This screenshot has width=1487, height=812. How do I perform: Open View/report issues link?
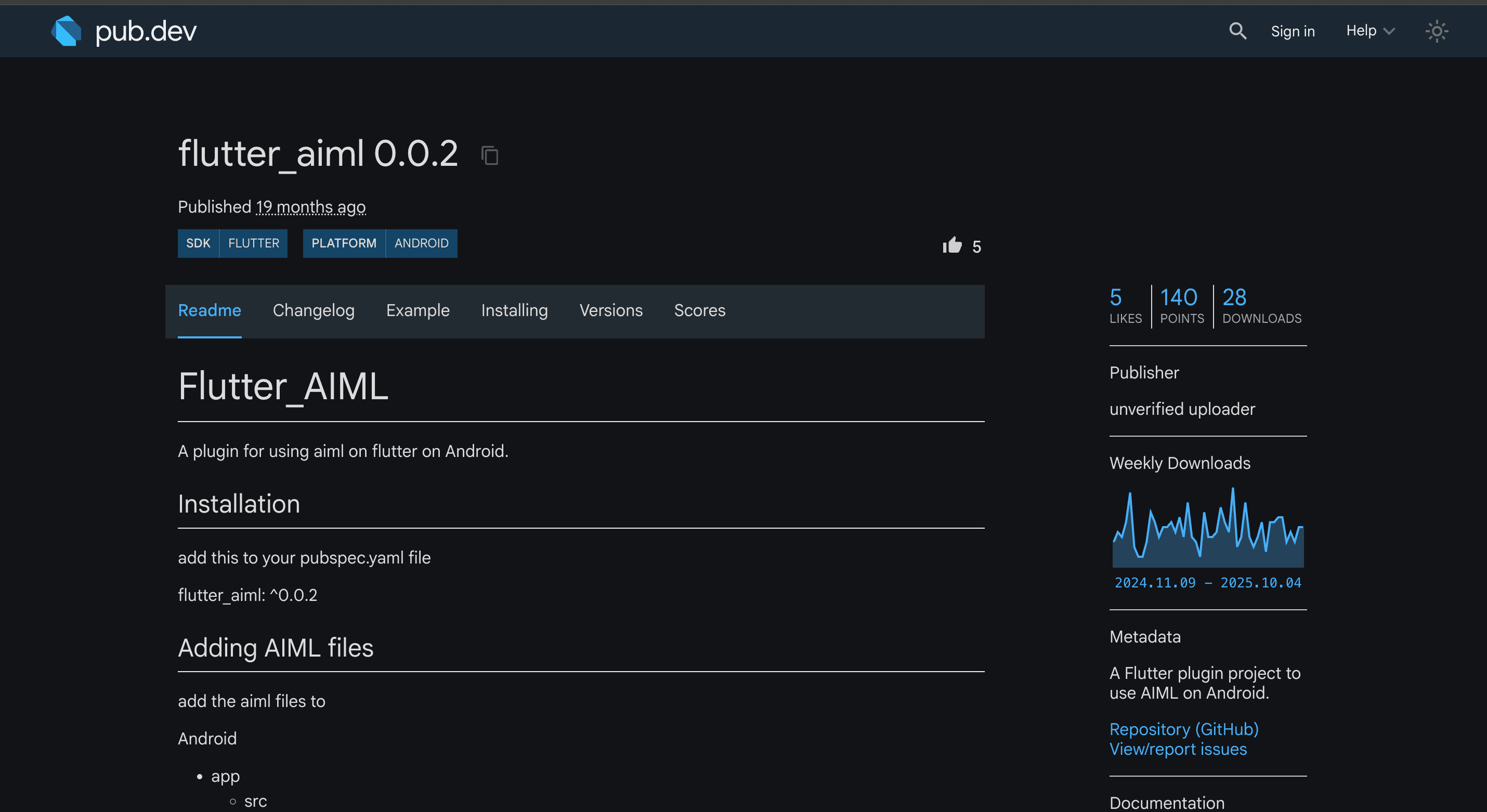pos(1178,749)
